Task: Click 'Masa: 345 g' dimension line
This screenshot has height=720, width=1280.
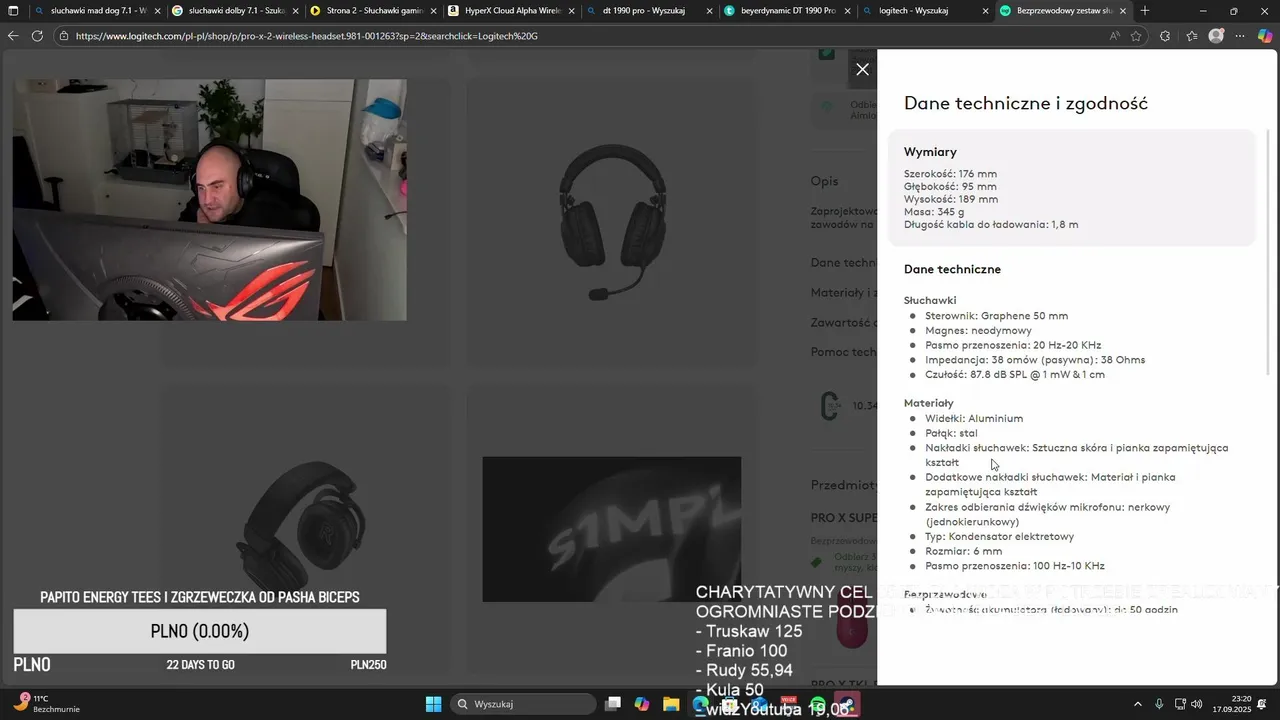Action: pos(934,212)
